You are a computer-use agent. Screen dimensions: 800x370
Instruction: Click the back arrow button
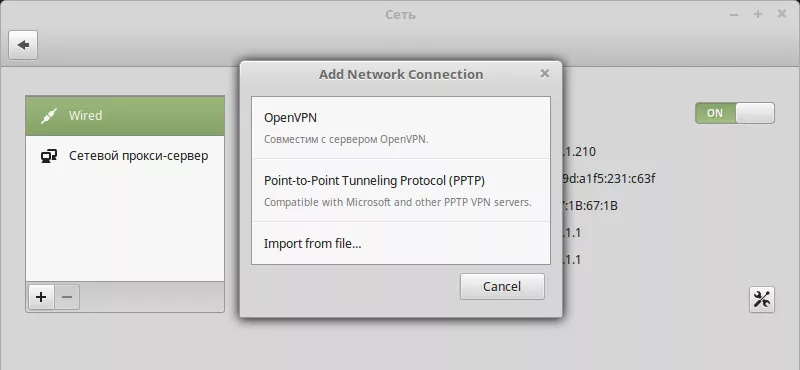pos(23,45)
